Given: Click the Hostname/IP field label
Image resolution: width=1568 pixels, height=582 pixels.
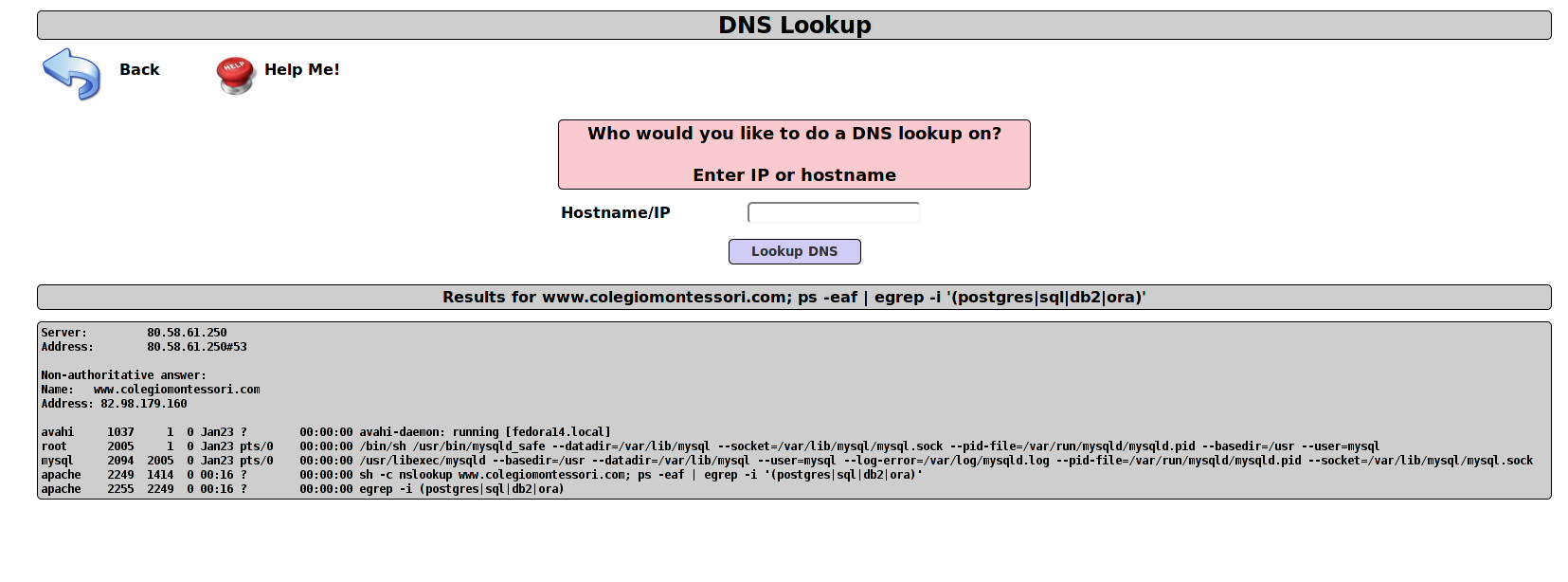Looking at the screenshot, I should [615, 213].
